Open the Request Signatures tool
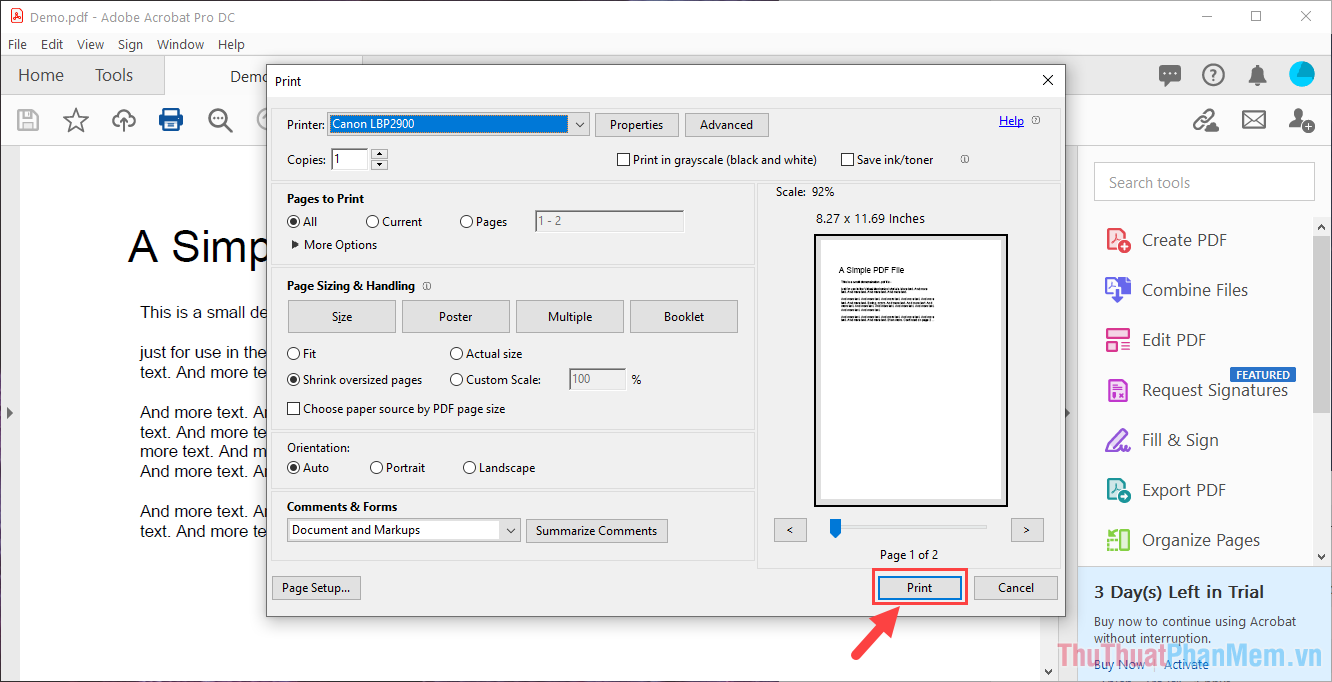Image resolution: width=1332 pixels, height=682 pixels. (1197, 390)
